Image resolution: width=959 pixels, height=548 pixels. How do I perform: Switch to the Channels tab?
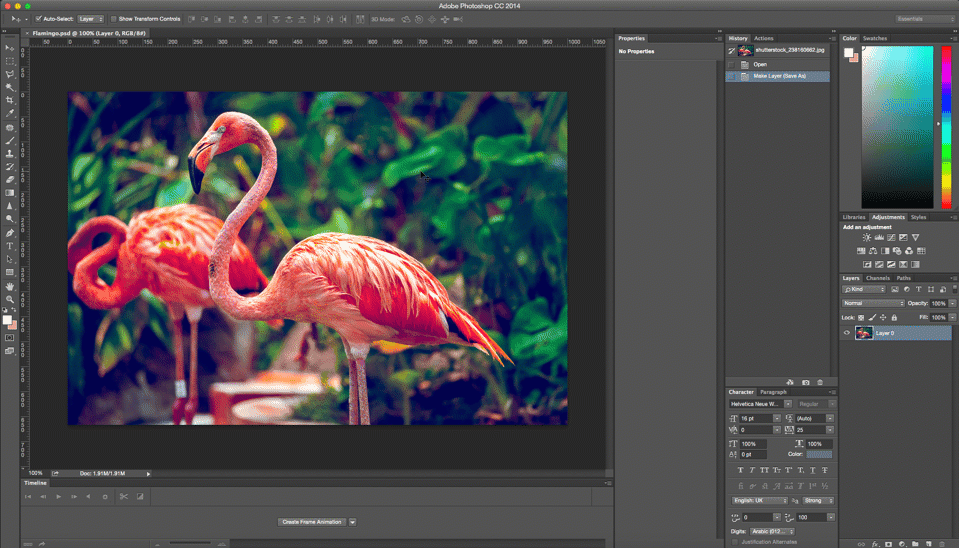(x=878, y=278)
